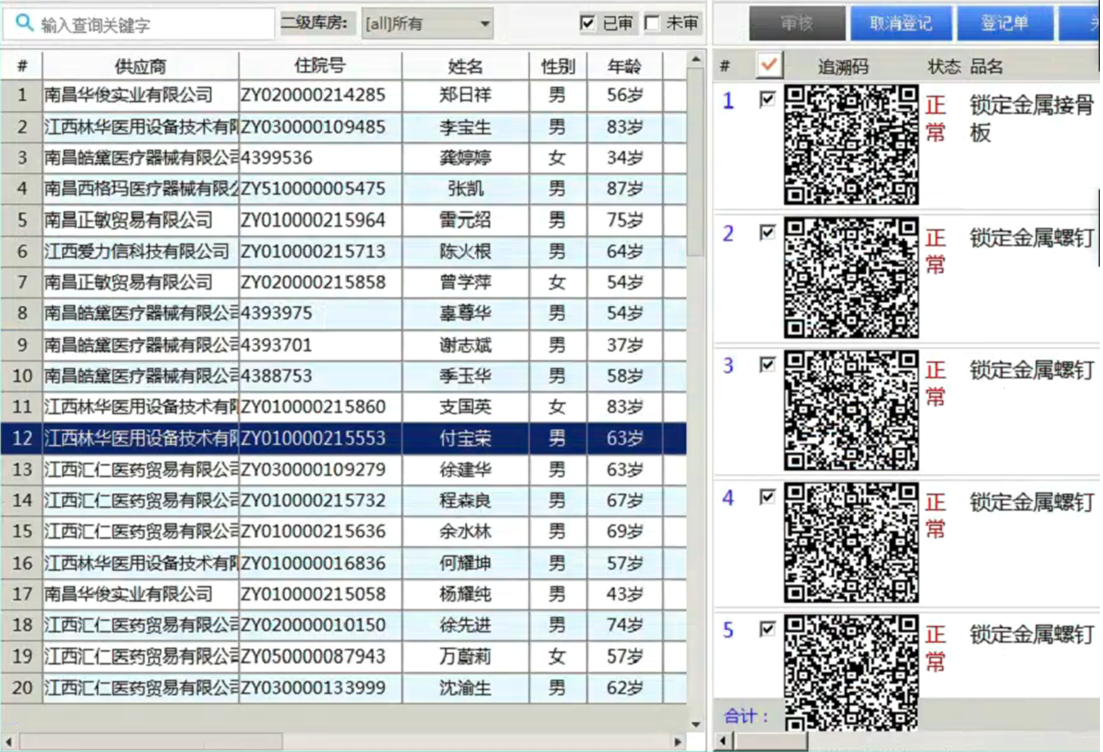Select patient row 徐建华

coord(344,469)
